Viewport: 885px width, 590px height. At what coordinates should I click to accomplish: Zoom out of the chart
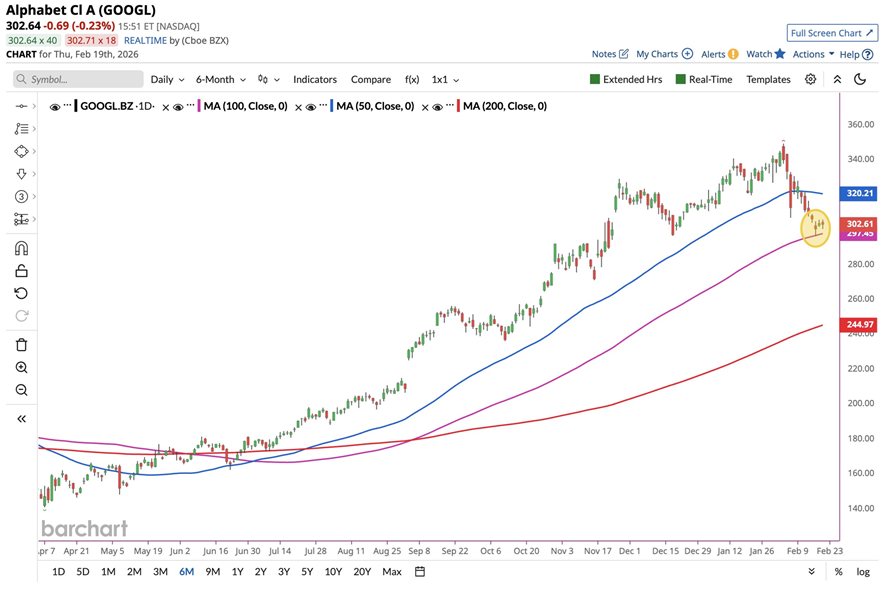[x=21, y=390]
